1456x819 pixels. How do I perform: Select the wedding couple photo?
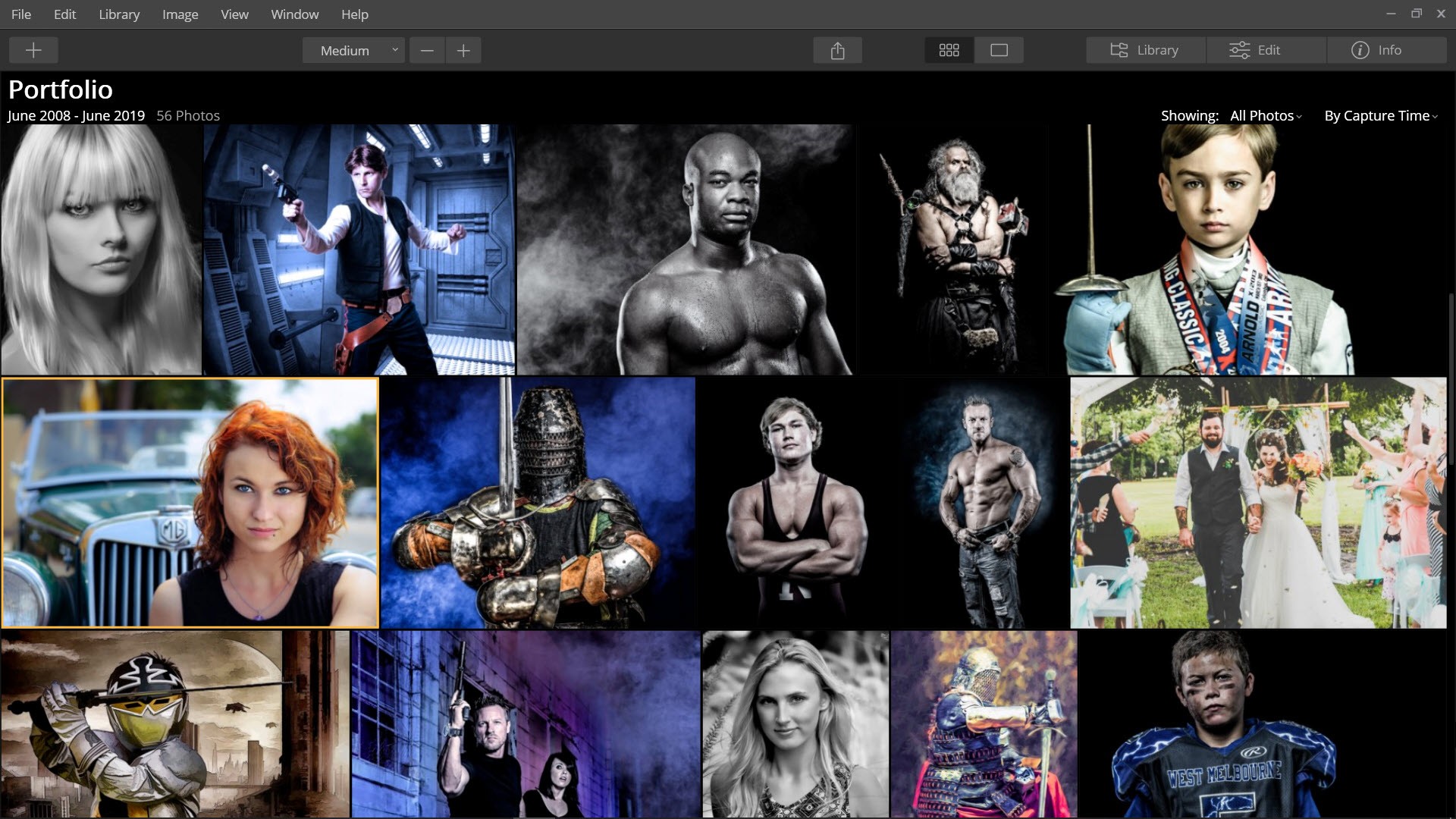point(1257,502)
